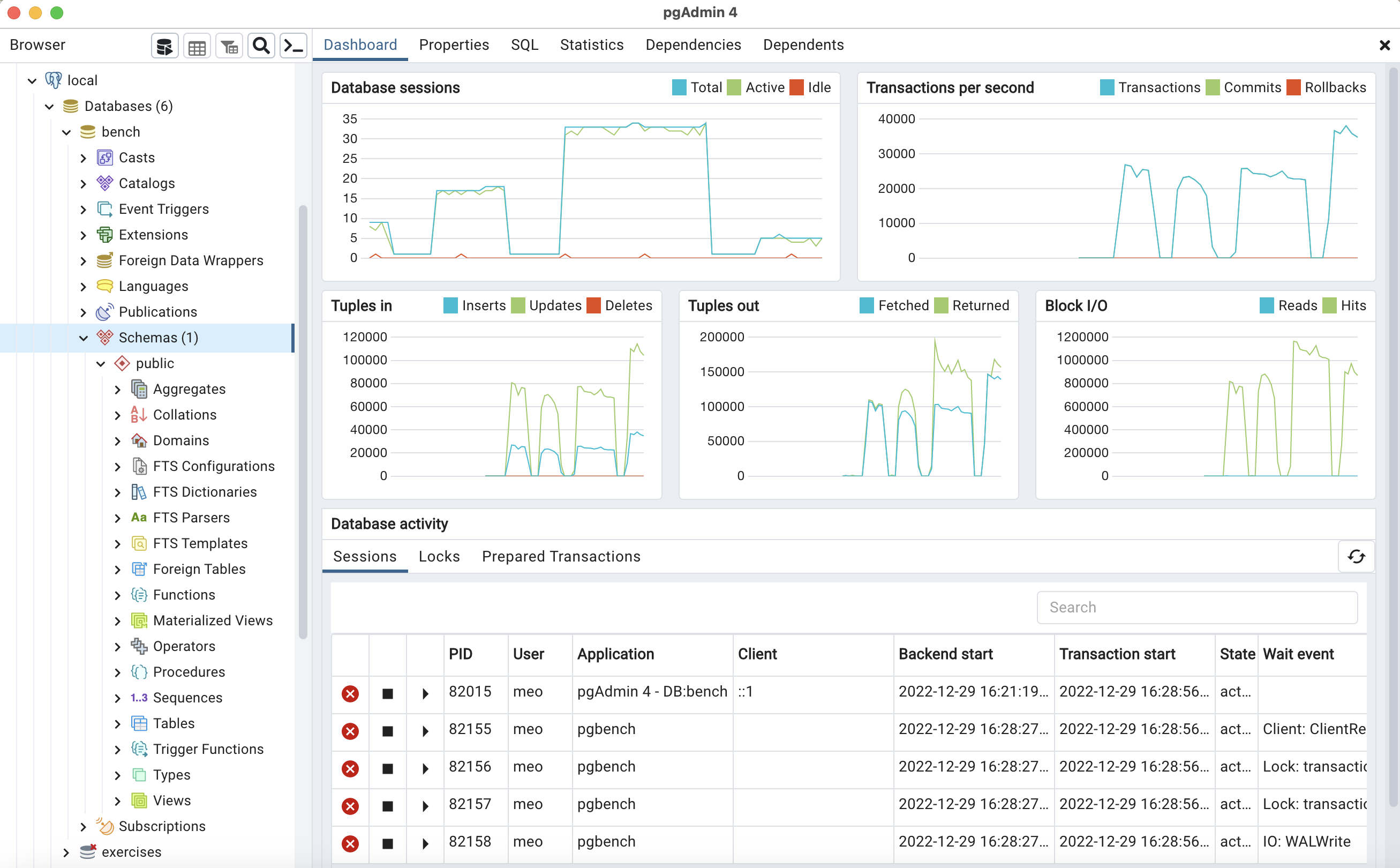The image size is (1400, 868).
Task: Click the Sequences node icon
Action: tap(139, 698)
